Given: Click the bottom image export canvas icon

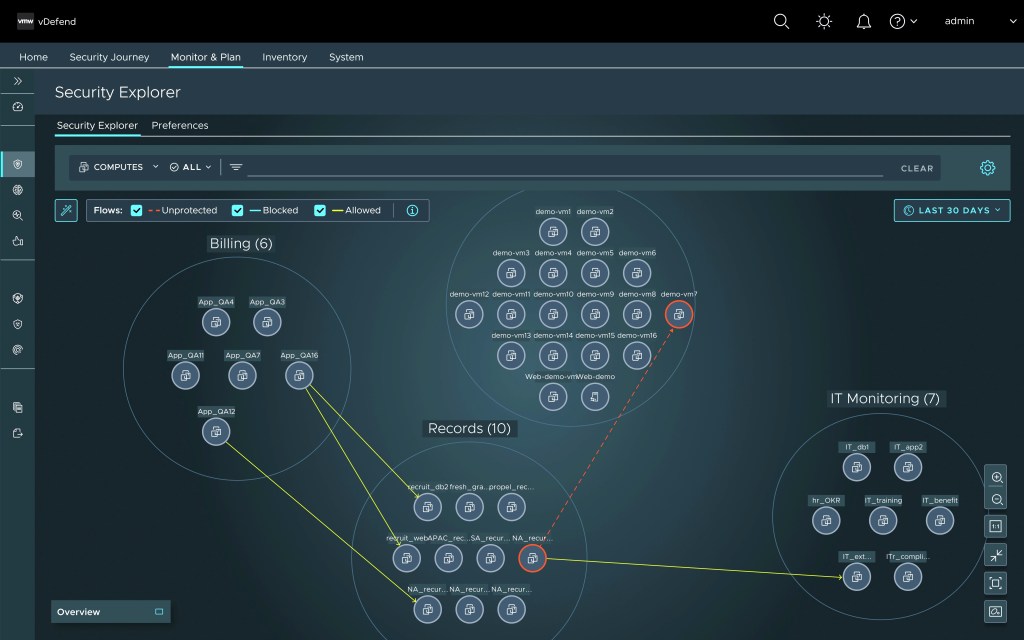Looking at the screenshot, I should [995, 612].
